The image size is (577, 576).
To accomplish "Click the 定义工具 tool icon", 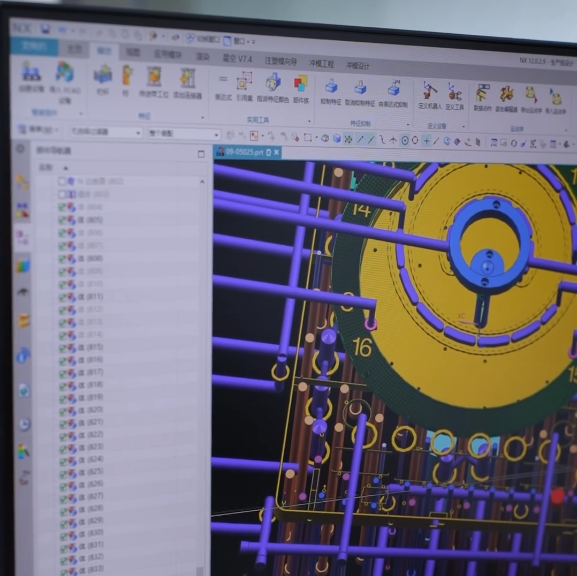I will coord(454,92).
